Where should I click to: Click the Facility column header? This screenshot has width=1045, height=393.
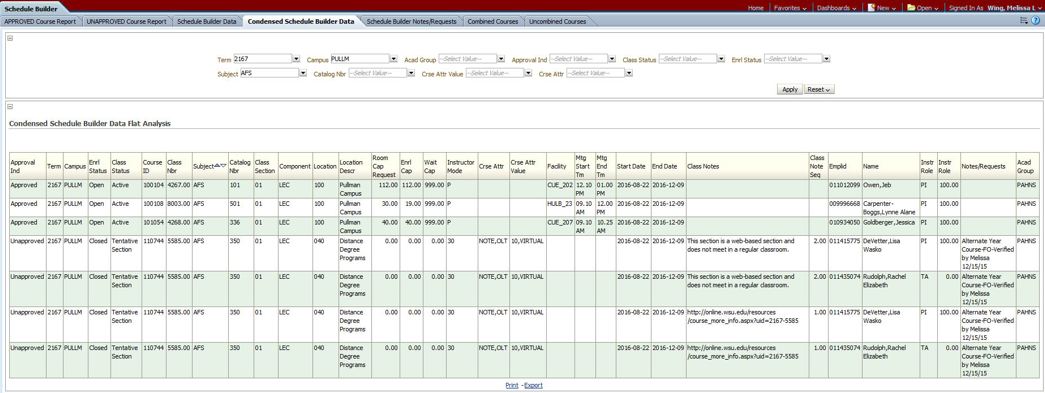[x=559, y=165]
